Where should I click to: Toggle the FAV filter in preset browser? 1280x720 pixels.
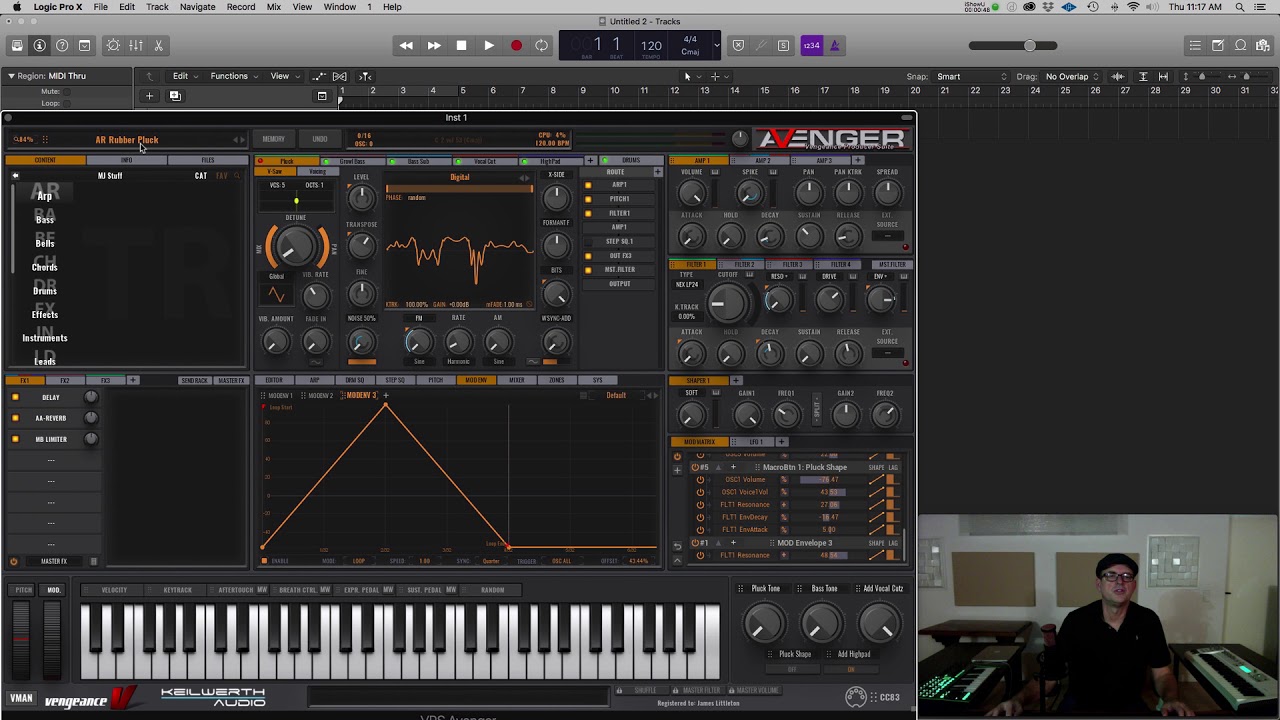click(222, 176)
